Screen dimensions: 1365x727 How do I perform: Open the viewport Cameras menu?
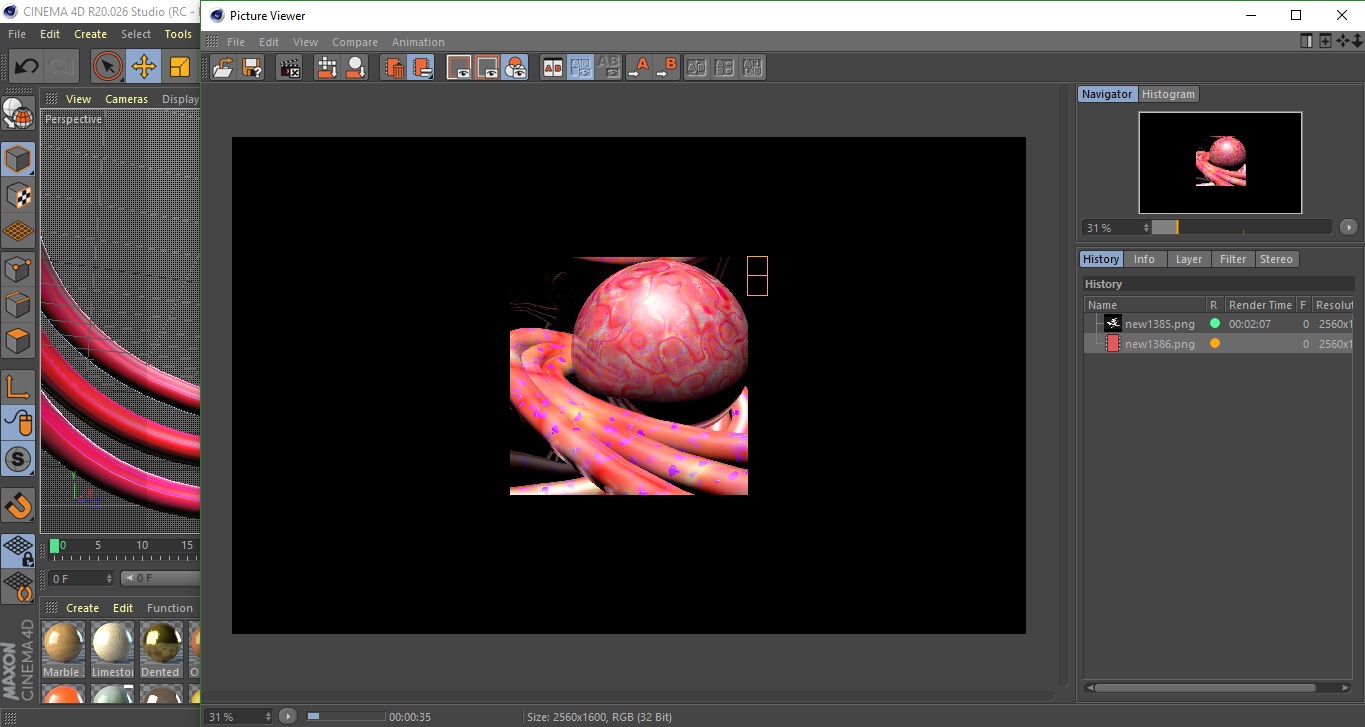pyautogui.click(x=126, y=99)
